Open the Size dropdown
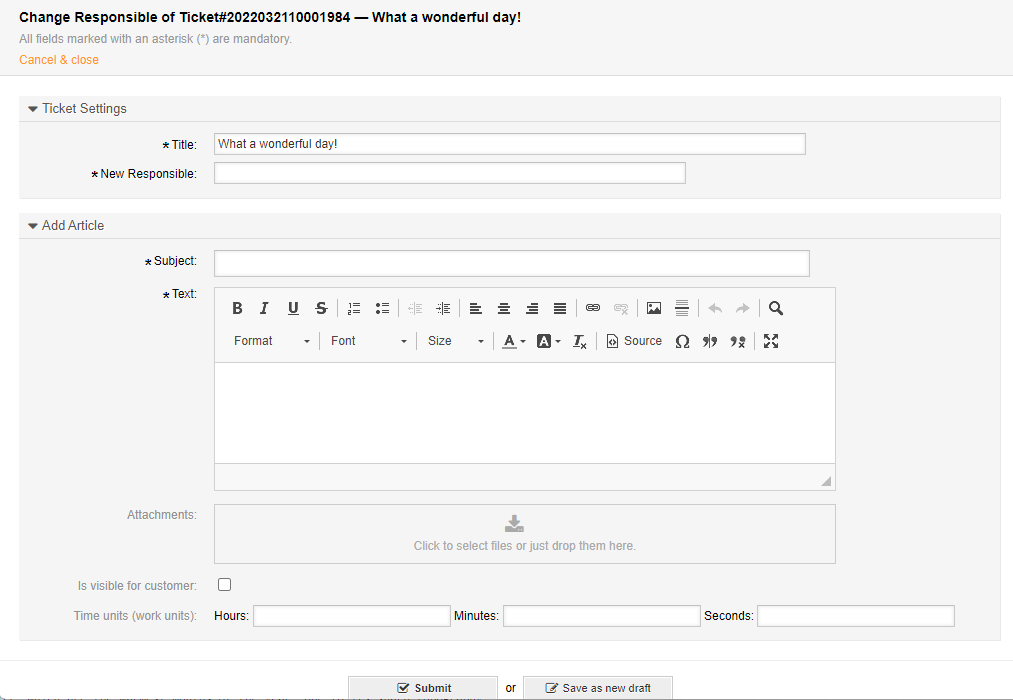 pos(455,341)
